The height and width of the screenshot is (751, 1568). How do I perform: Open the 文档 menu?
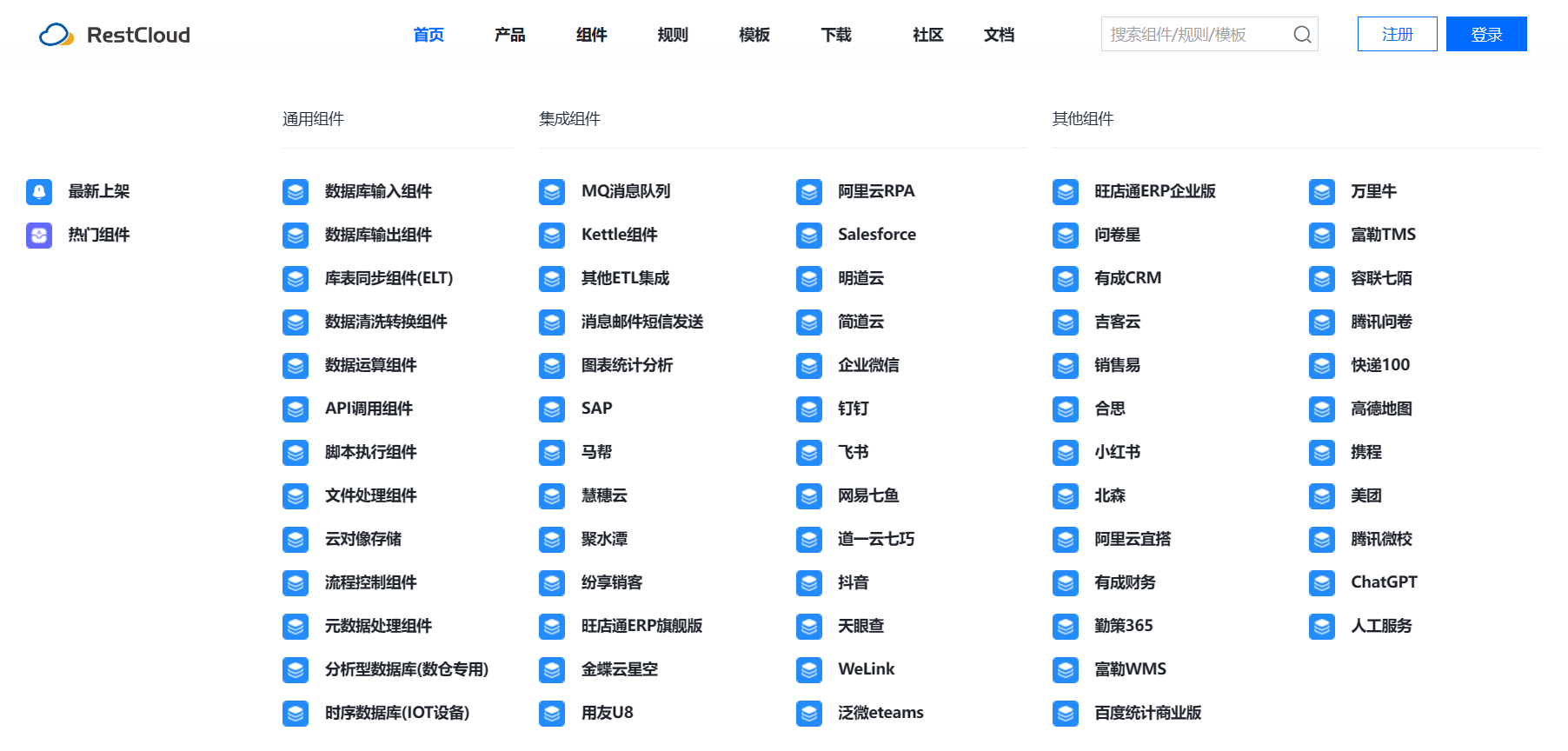pos(1000,35)
